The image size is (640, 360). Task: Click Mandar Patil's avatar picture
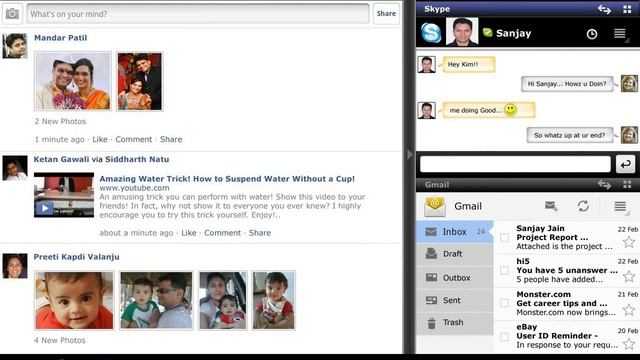pyautogui.click(x=15, y=46)
